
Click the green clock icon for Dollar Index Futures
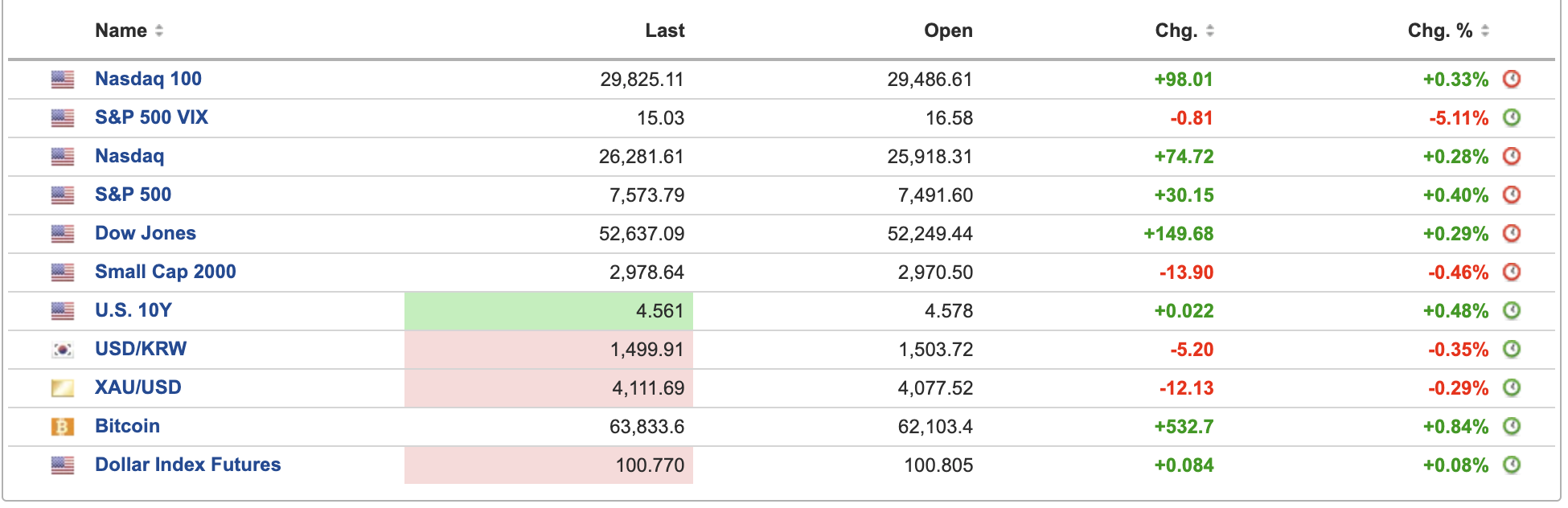pos(1512,465)
